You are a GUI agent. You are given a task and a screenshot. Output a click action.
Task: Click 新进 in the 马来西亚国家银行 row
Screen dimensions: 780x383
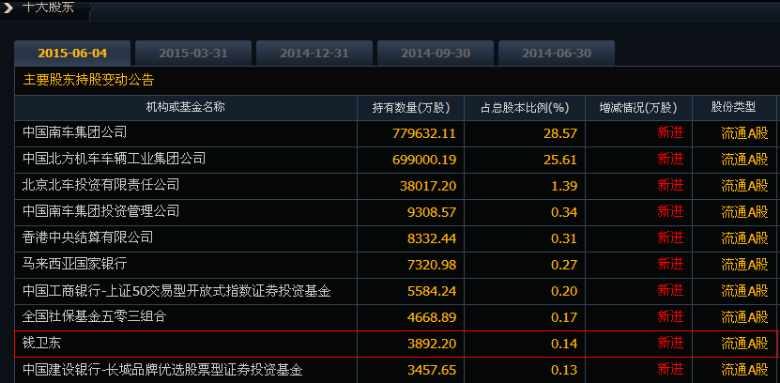tap(671, 264)
